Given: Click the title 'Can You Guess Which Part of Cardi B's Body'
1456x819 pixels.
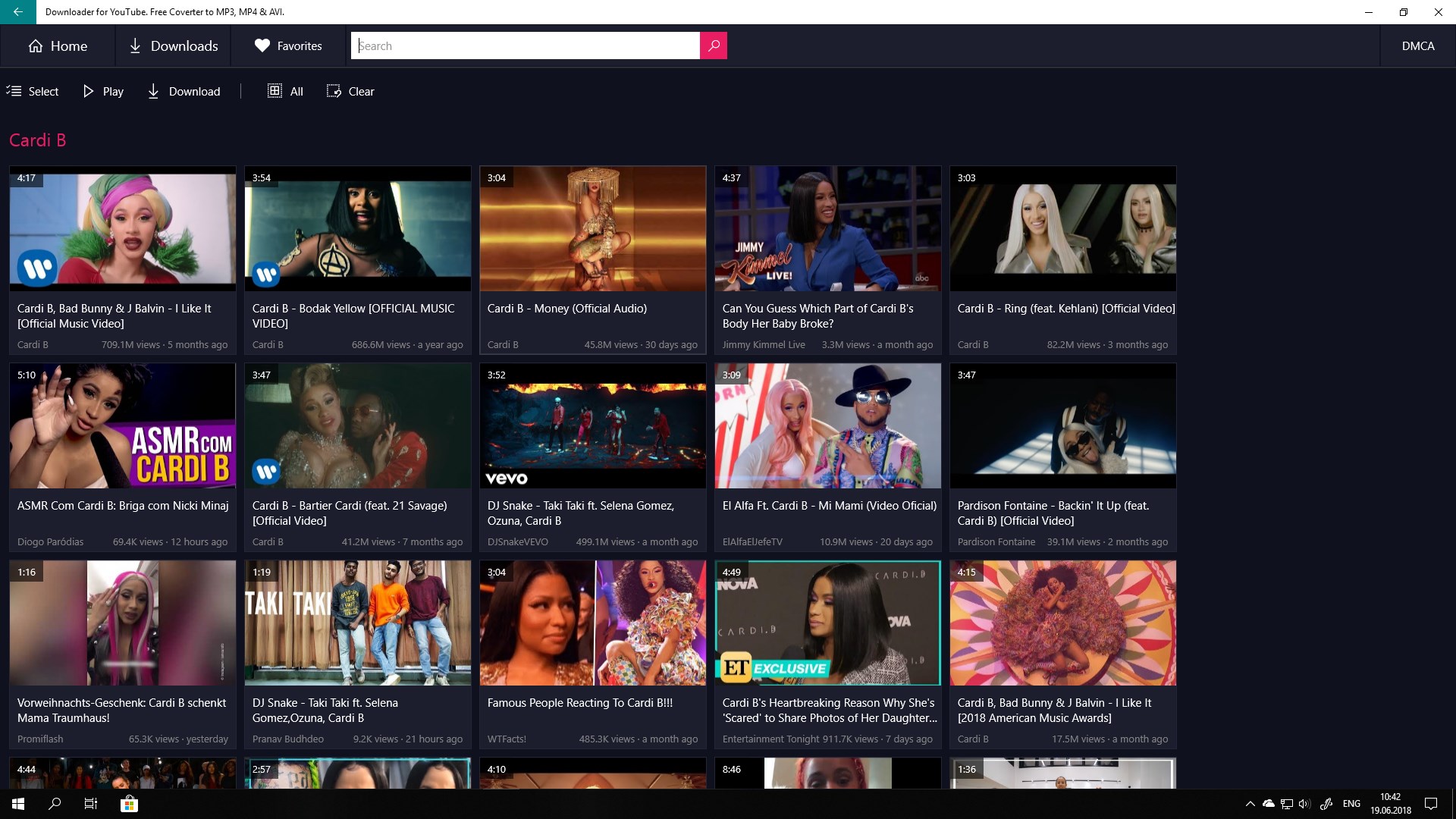Looking at the screenshot, I should [818, 316].
